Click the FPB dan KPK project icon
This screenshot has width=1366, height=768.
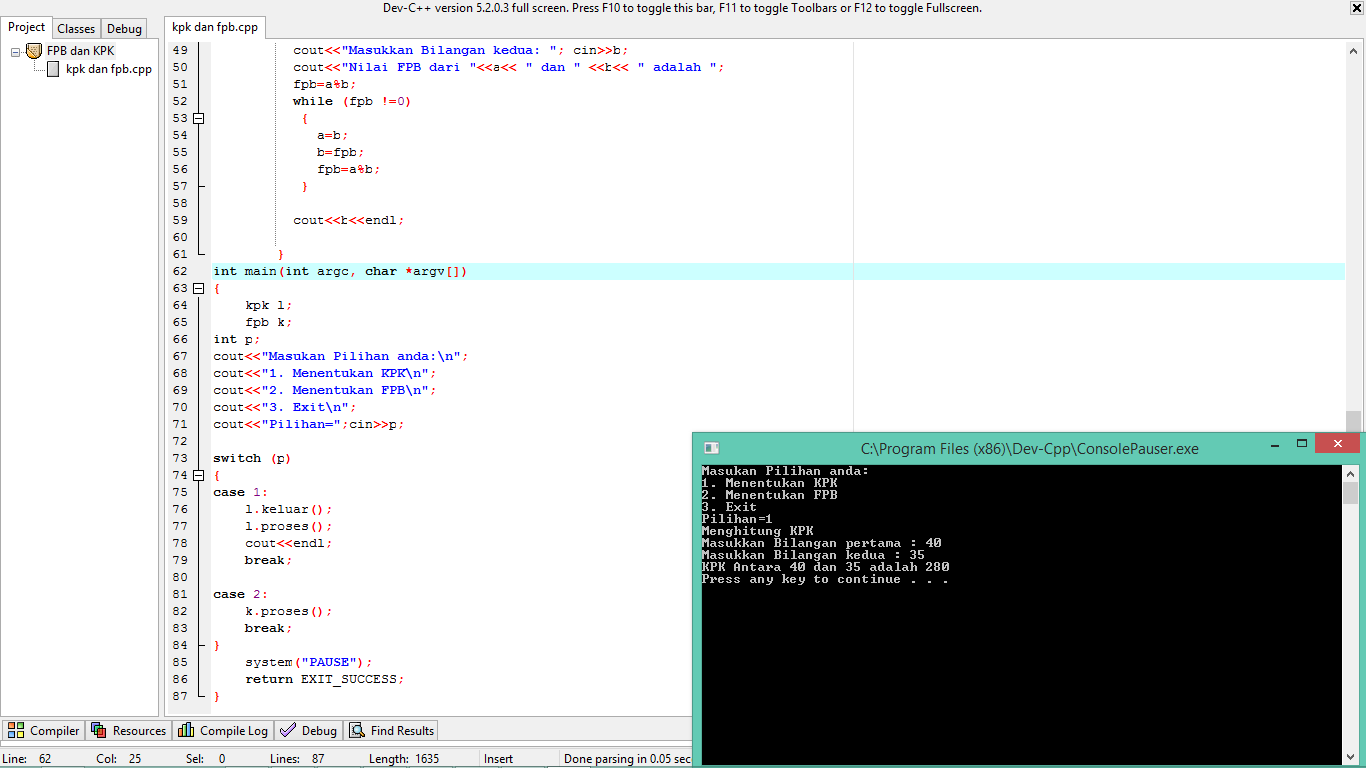pyautogui.click(x=34, y=51)
